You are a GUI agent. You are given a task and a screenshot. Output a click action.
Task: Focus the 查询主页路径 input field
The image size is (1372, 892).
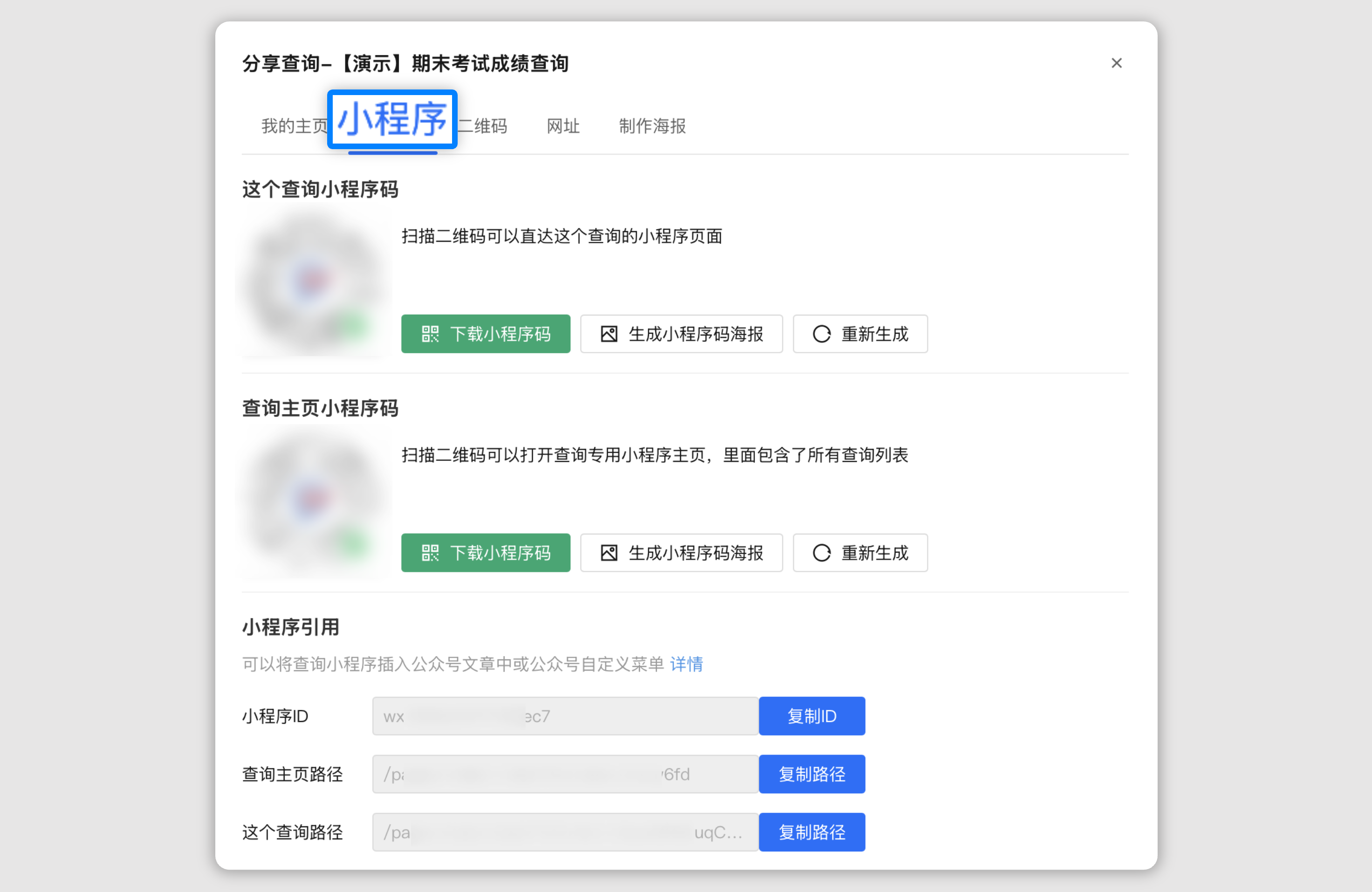tap(565, 774)
